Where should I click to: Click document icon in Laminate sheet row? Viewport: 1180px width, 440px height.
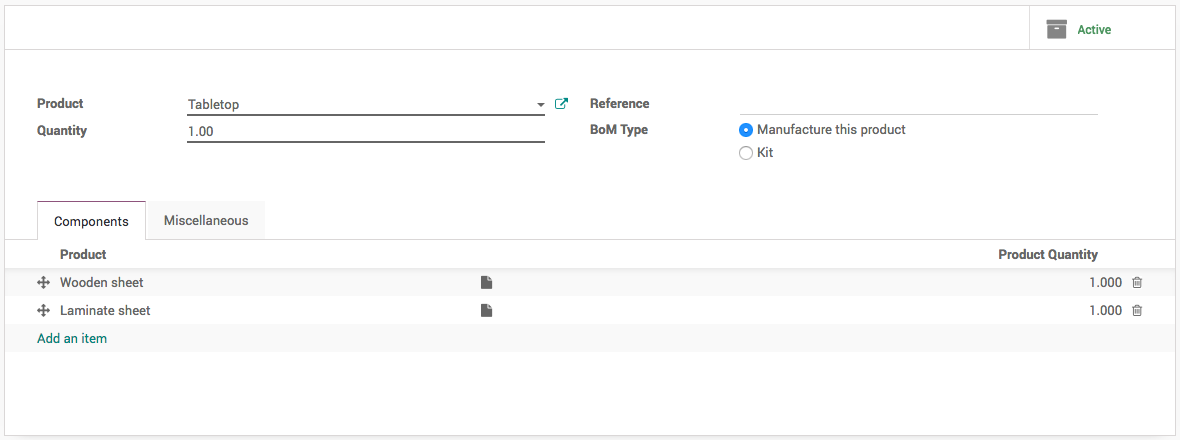pos(486,311)
